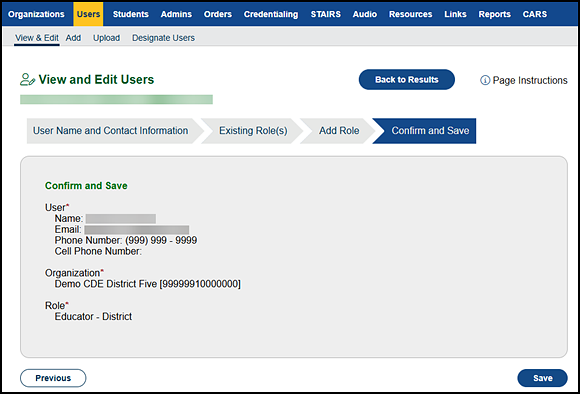Go to the Existing Role(s) step
This screenshot has height=394, width=580.
253,131
